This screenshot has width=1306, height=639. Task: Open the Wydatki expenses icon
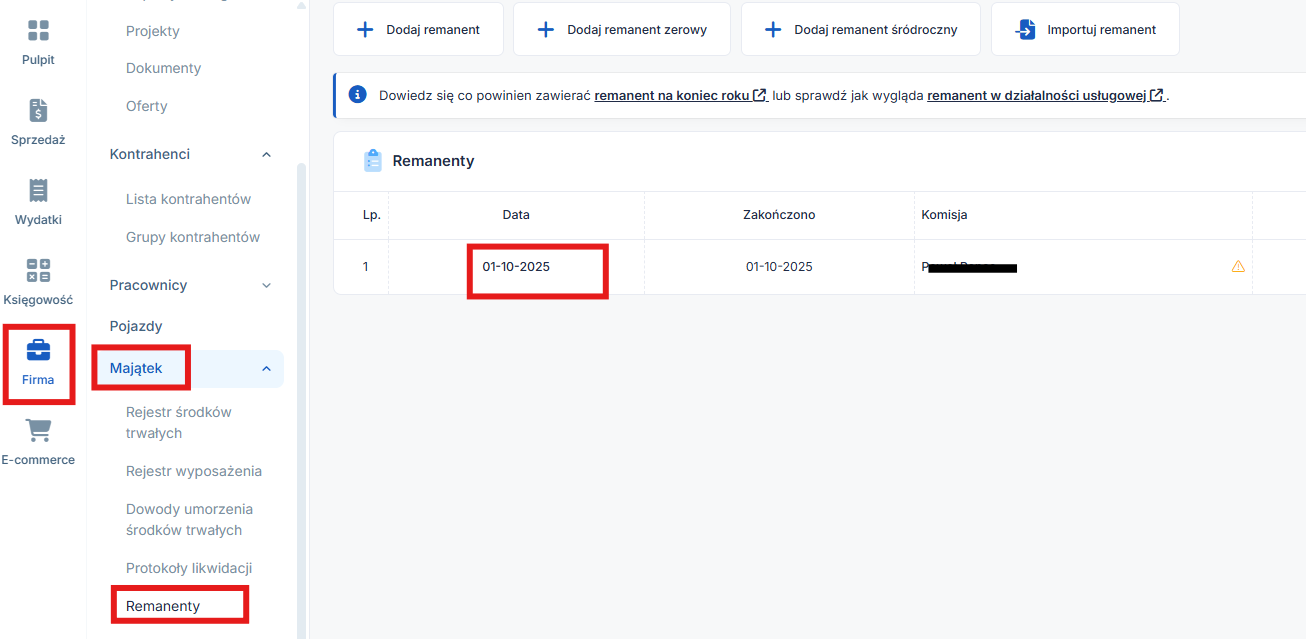(38, 191)
